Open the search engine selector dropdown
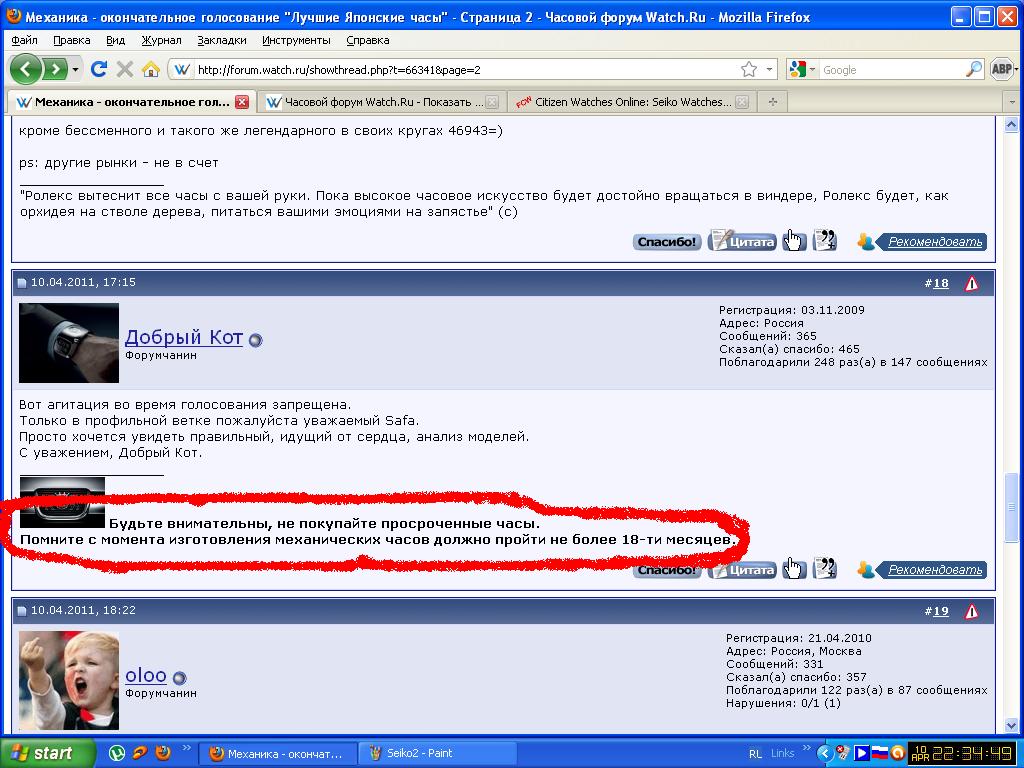Image resolution: width=1024 pixels, height=768 pixels. [801, 69]
